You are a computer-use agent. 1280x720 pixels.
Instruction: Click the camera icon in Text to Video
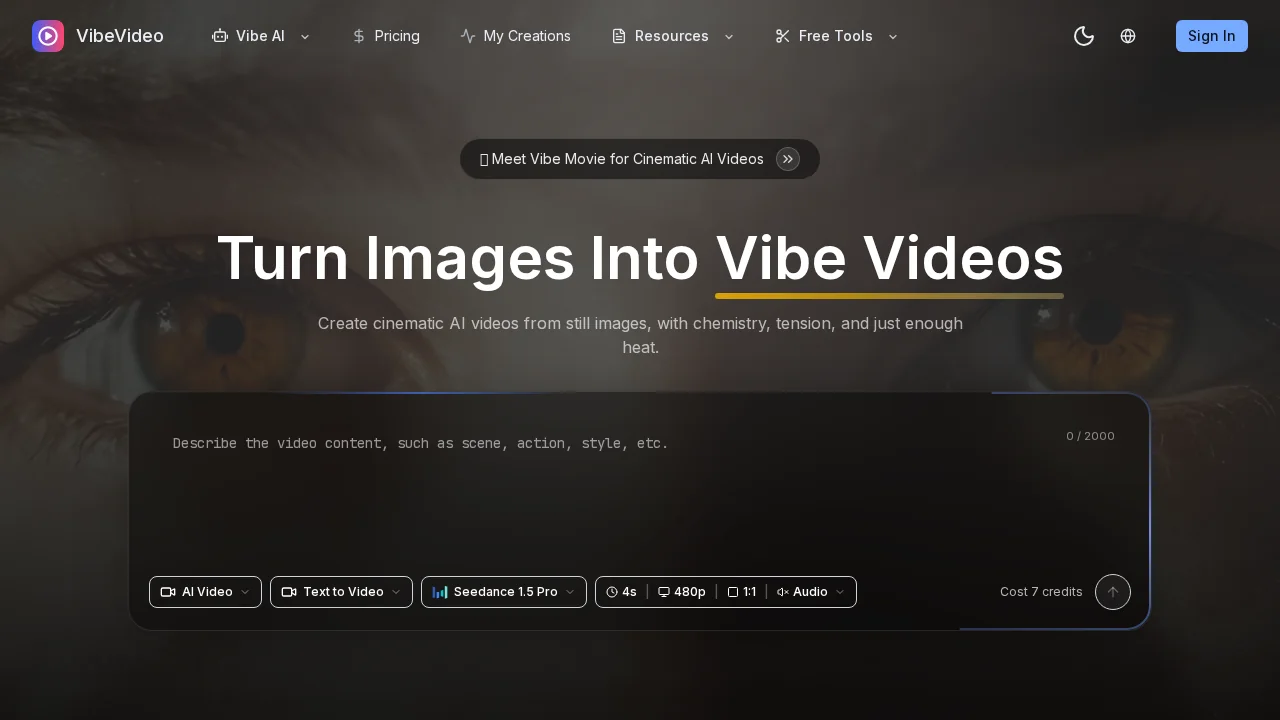coord(289,592)
